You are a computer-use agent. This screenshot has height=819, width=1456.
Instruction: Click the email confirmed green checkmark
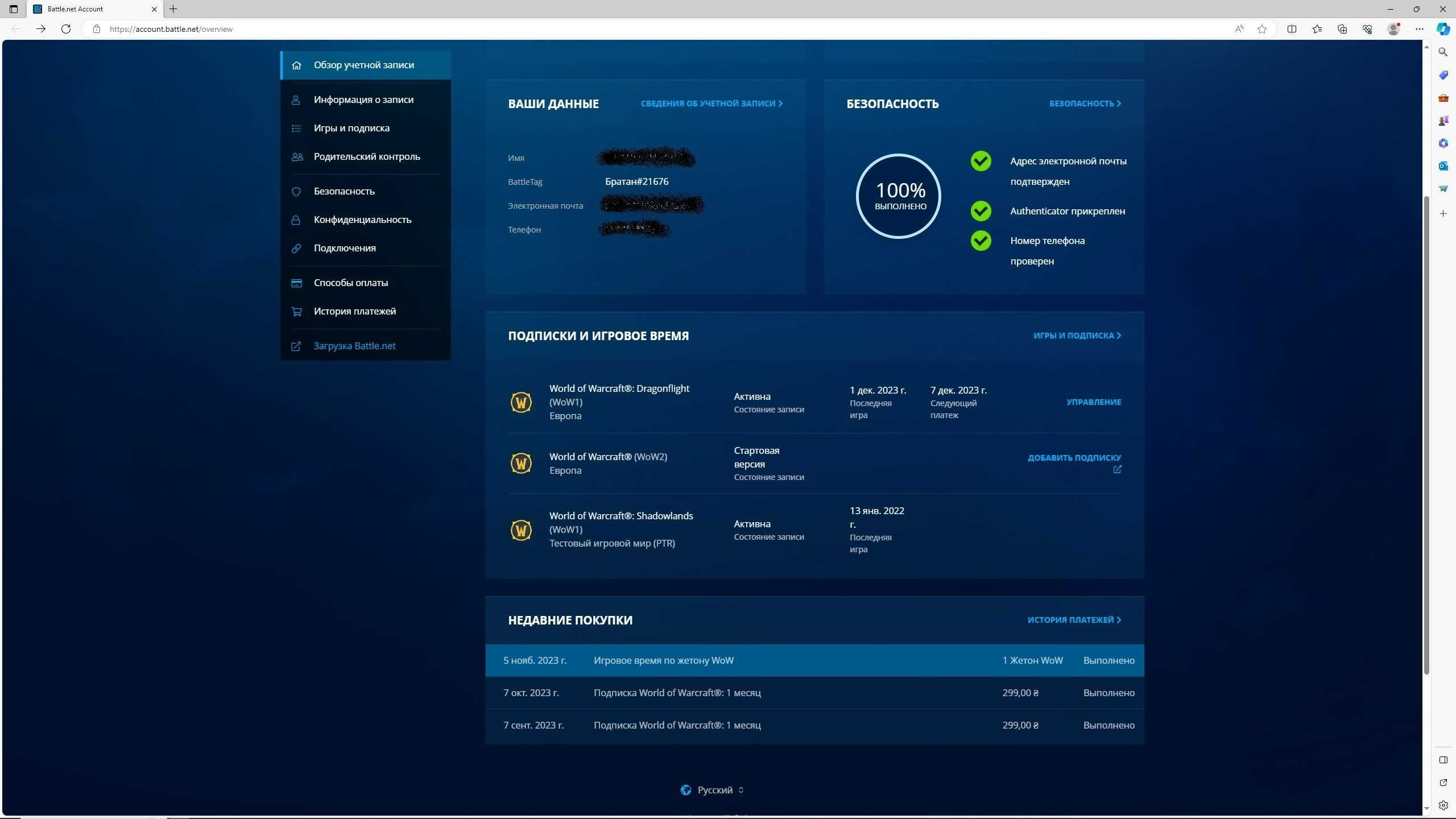(981, 161)
